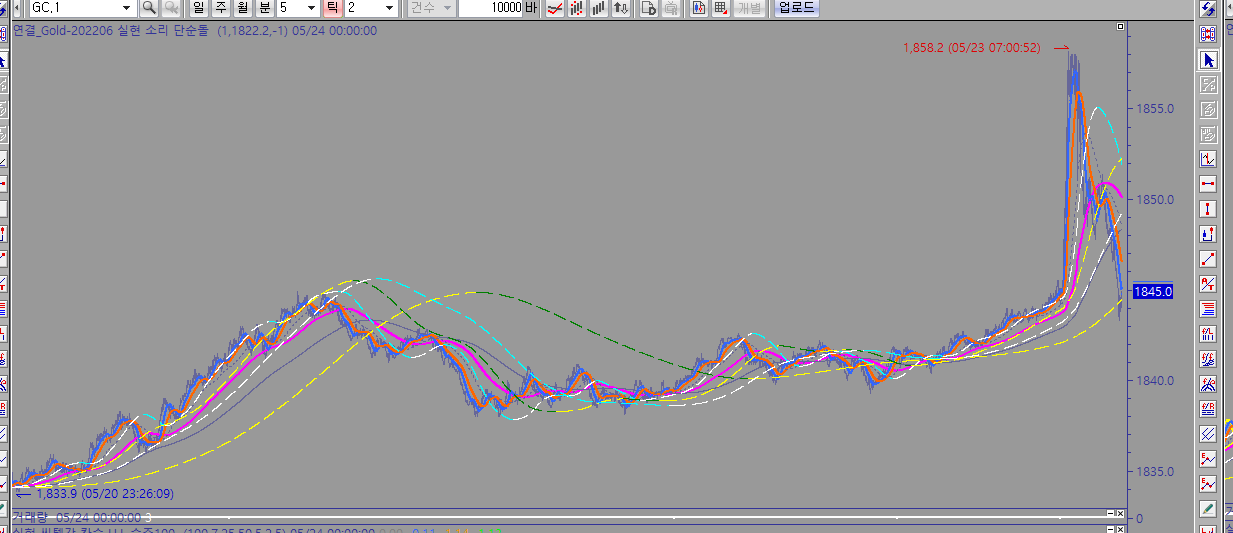Viewport: 1233px width, 533px height.
Task: Select the 월 (monthly) period button
Action: pos(242,8)
